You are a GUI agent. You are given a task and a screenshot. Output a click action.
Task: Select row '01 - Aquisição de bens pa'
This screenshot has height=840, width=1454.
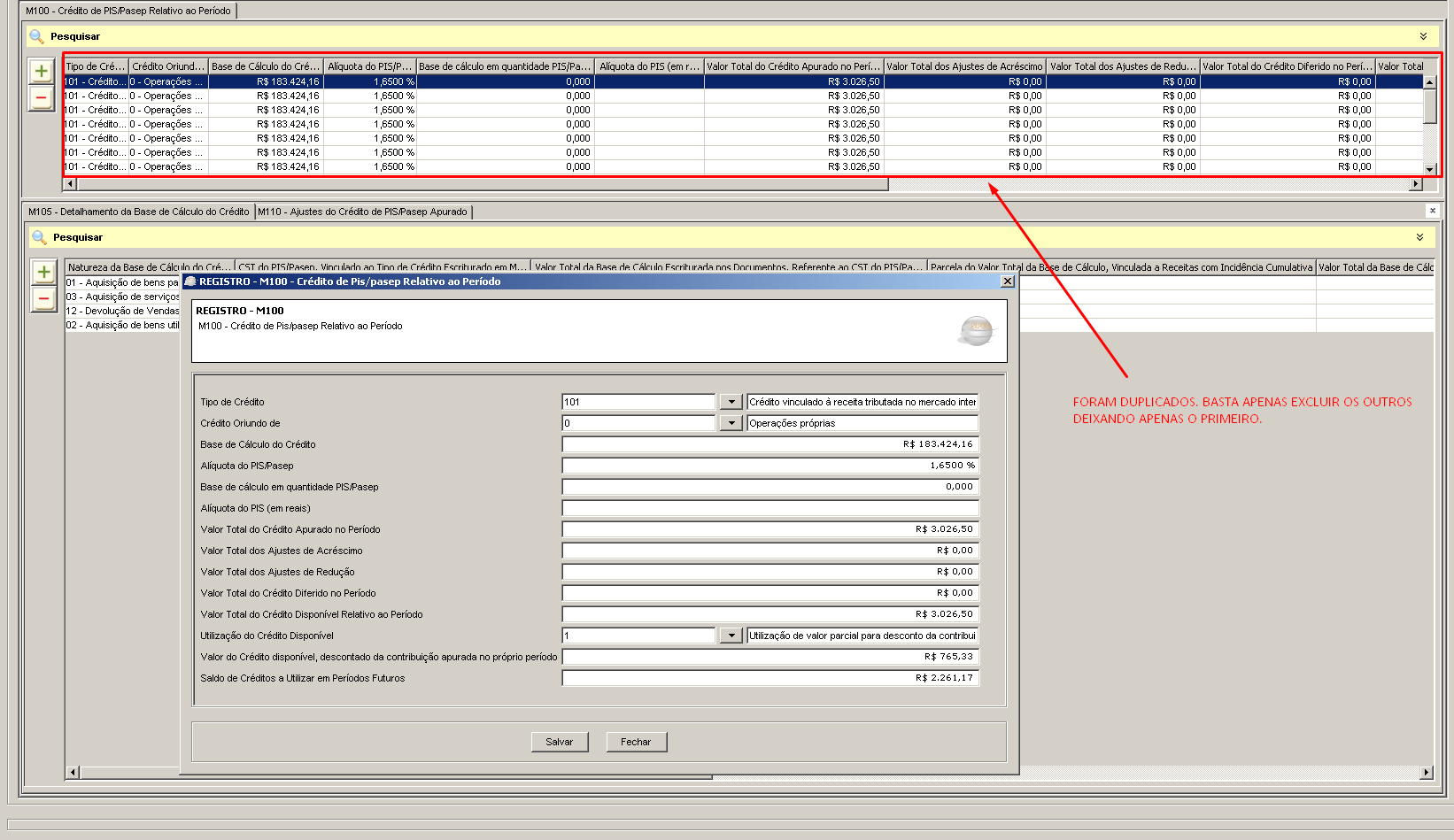coord(122,282)
